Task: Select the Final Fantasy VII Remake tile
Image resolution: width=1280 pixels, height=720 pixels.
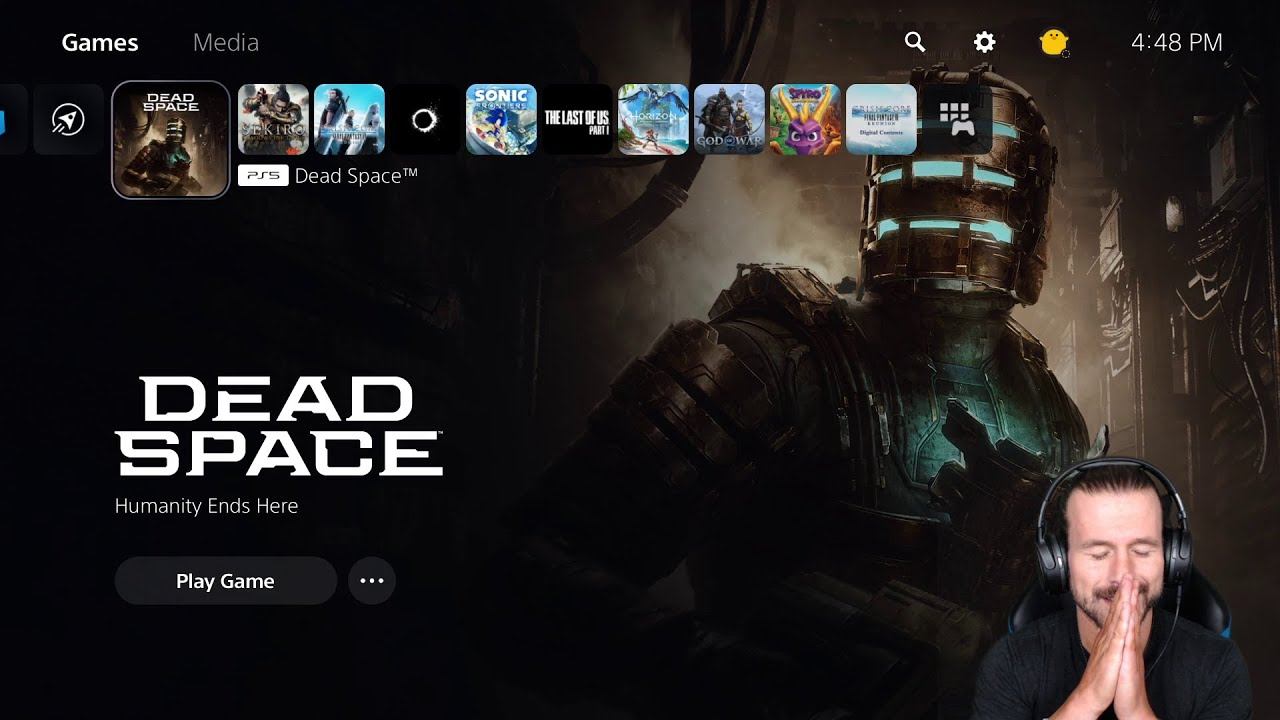Action: pyautogui.click(x=349, y=120)
